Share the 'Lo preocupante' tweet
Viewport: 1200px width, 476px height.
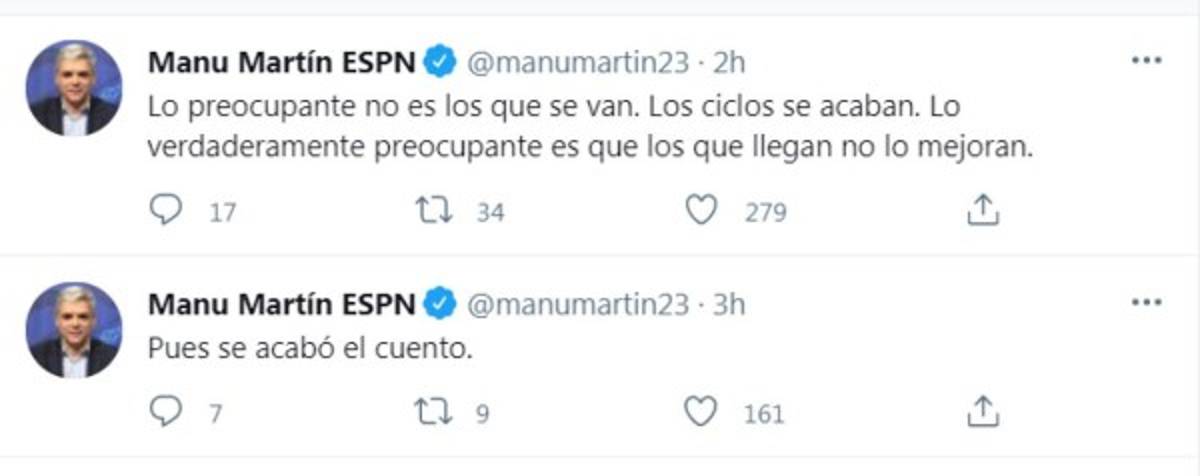coord(982,210)
